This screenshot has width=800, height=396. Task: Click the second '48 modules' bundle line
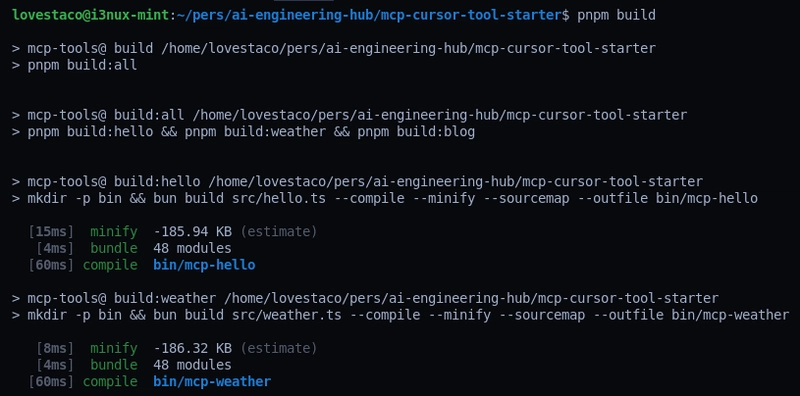click(x=192, y=365)
